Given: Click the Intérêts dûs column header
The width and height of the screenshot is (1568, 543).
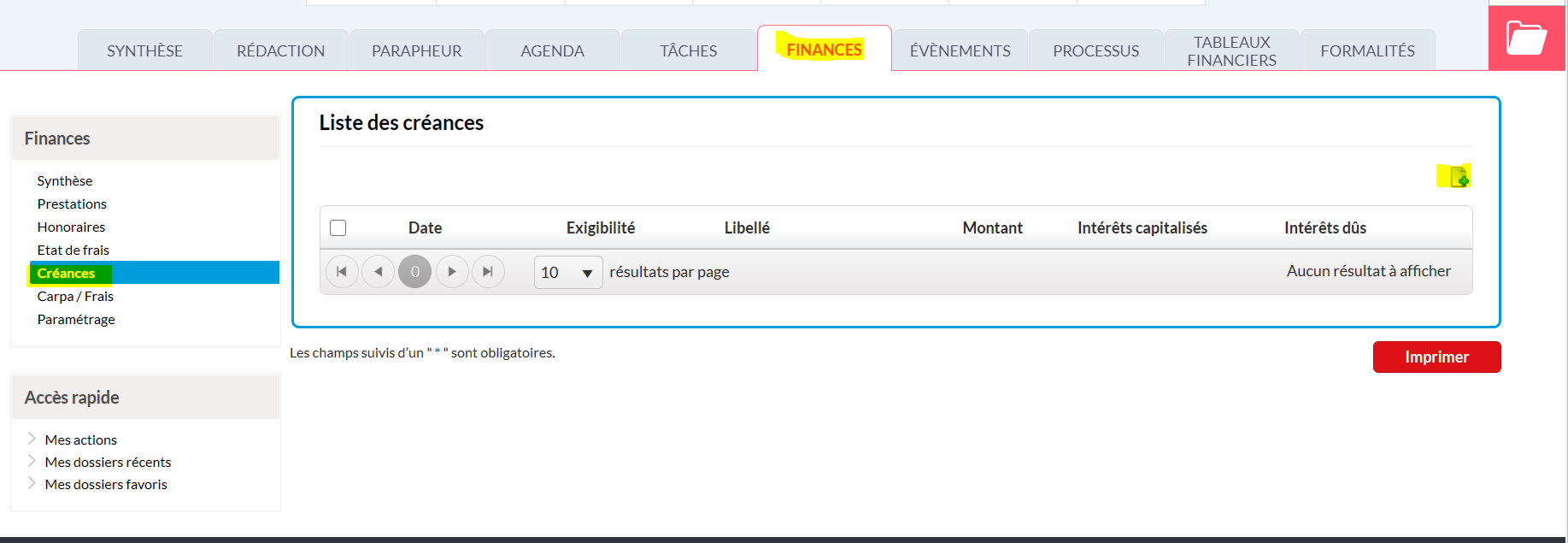Looking at the screenshot, I should [1325, 227].
